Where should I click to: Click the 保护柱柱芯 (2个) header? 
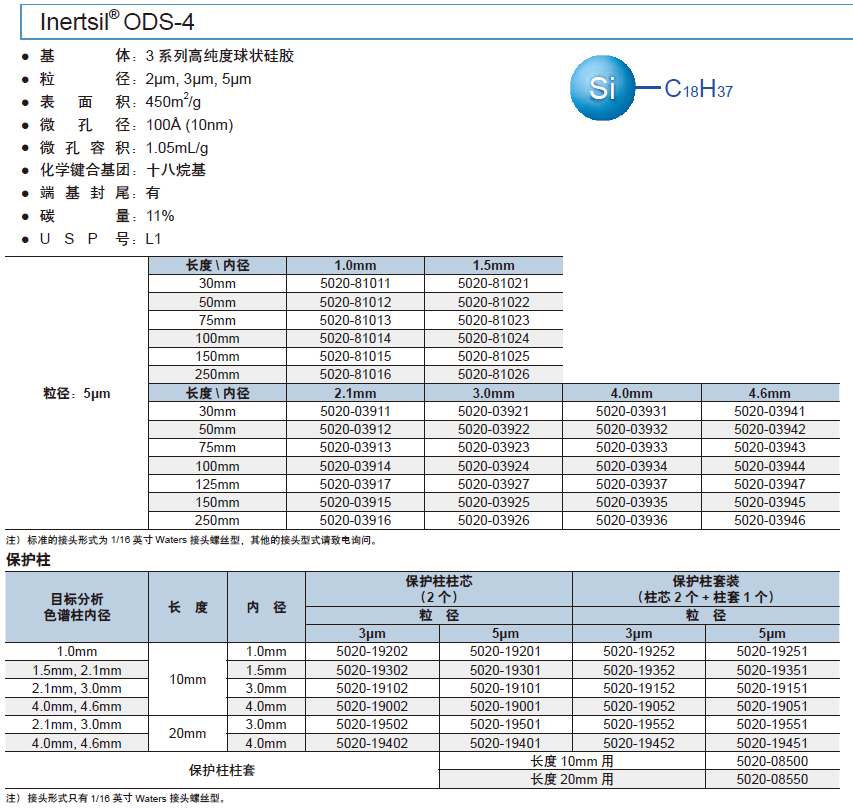click(x=439, y=588)
